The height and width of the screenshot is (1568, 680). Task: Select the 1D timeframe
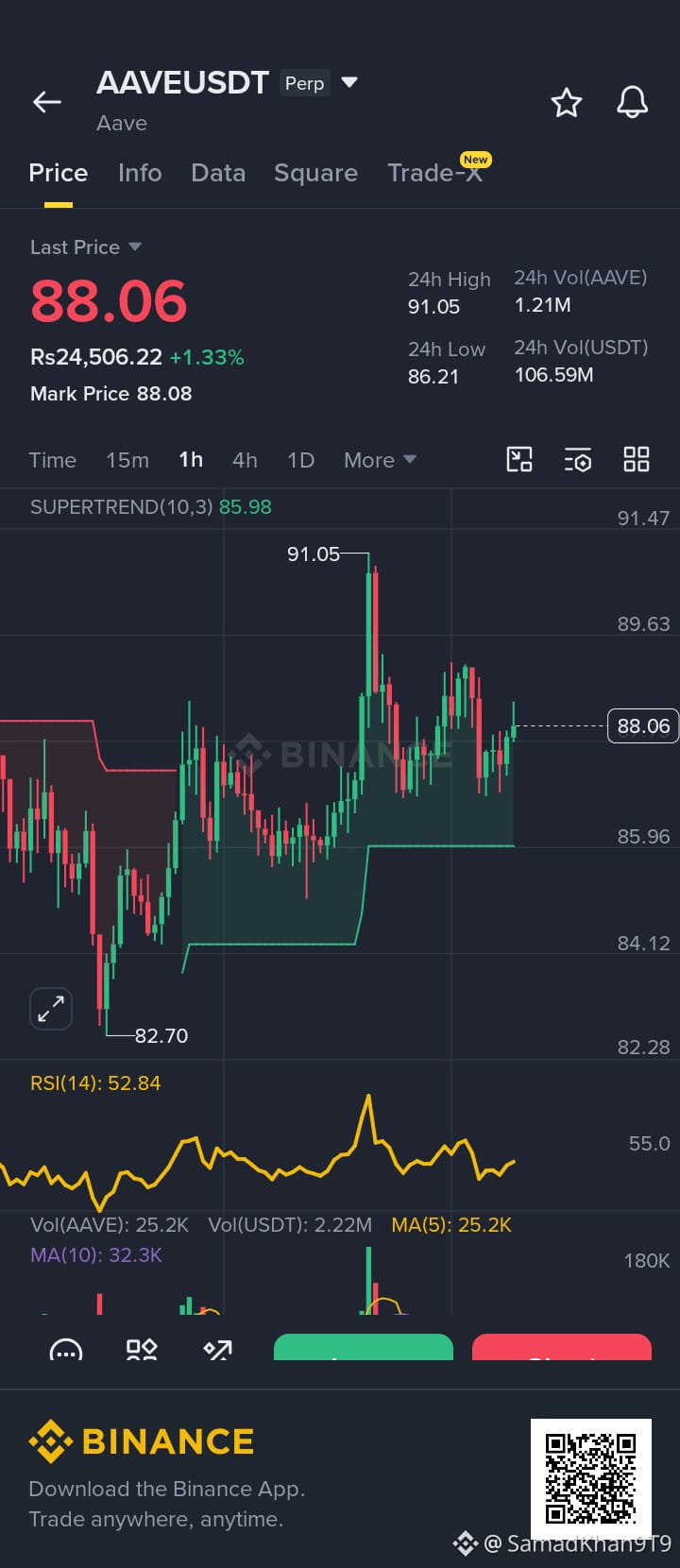(300, 460)
